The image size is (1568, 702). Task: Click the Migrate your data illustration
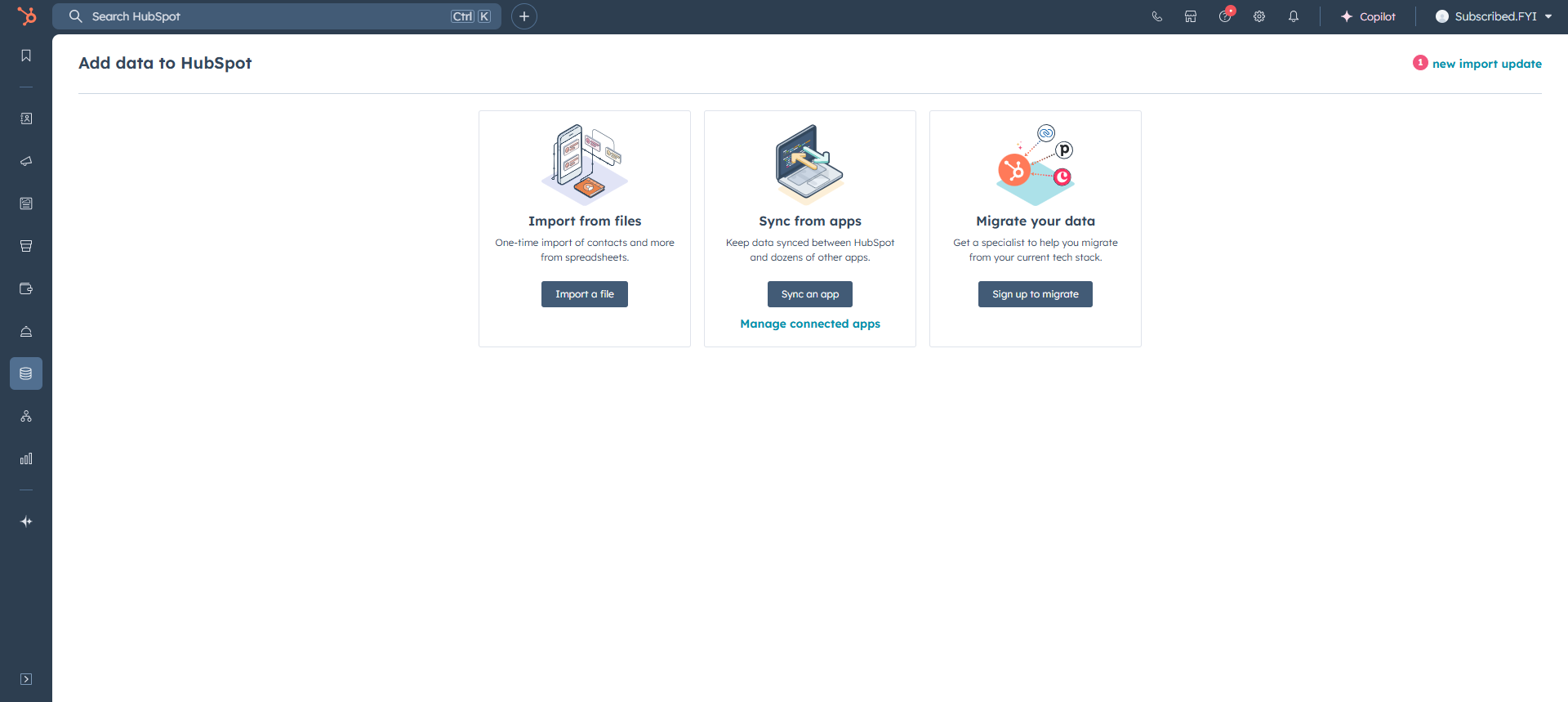click(x=1036, y=165)
